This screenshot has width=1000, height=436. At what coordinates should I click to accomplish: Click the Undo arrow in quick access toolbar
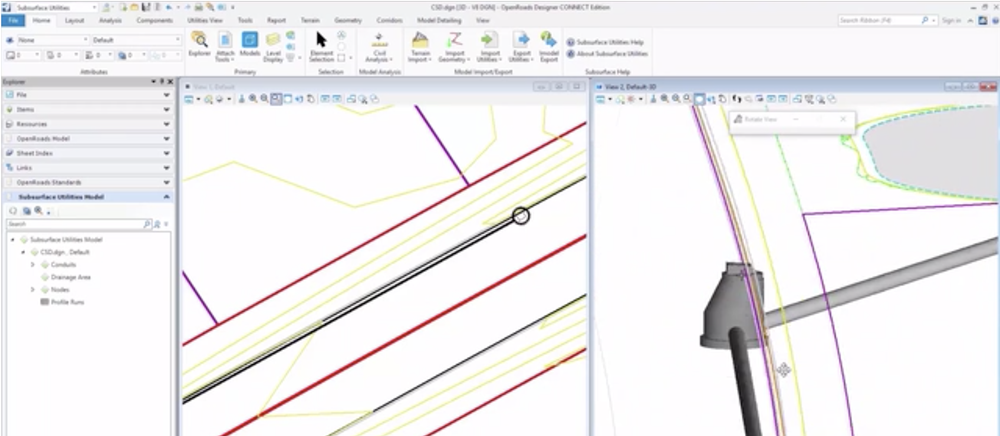pyautogui.click(x=168, y=7)
